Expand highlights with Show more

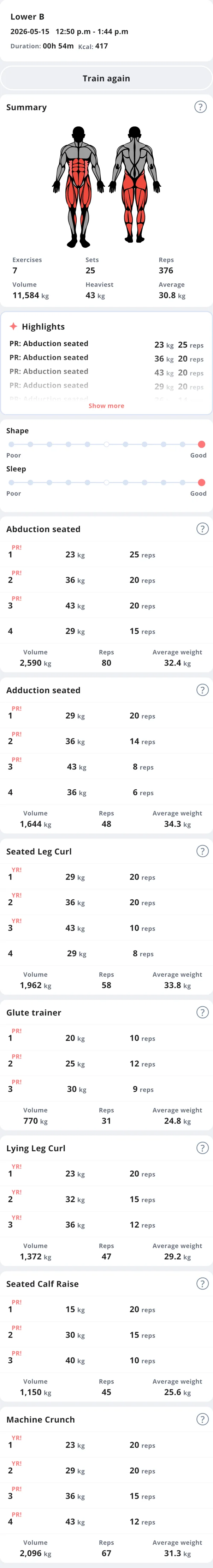pyautogui.click(x=107, y=405)
